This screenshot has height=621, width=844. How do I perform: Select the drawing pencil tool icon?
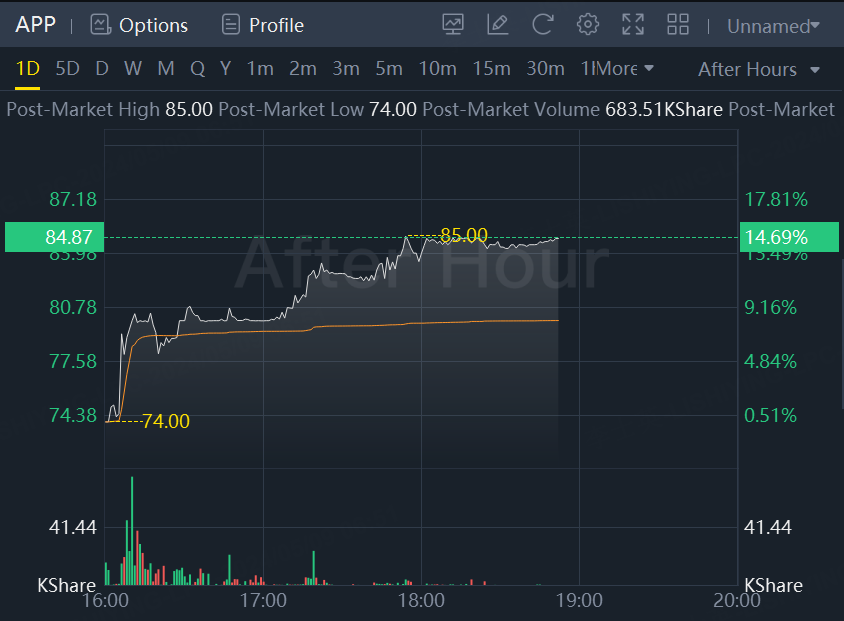(497, 25)
